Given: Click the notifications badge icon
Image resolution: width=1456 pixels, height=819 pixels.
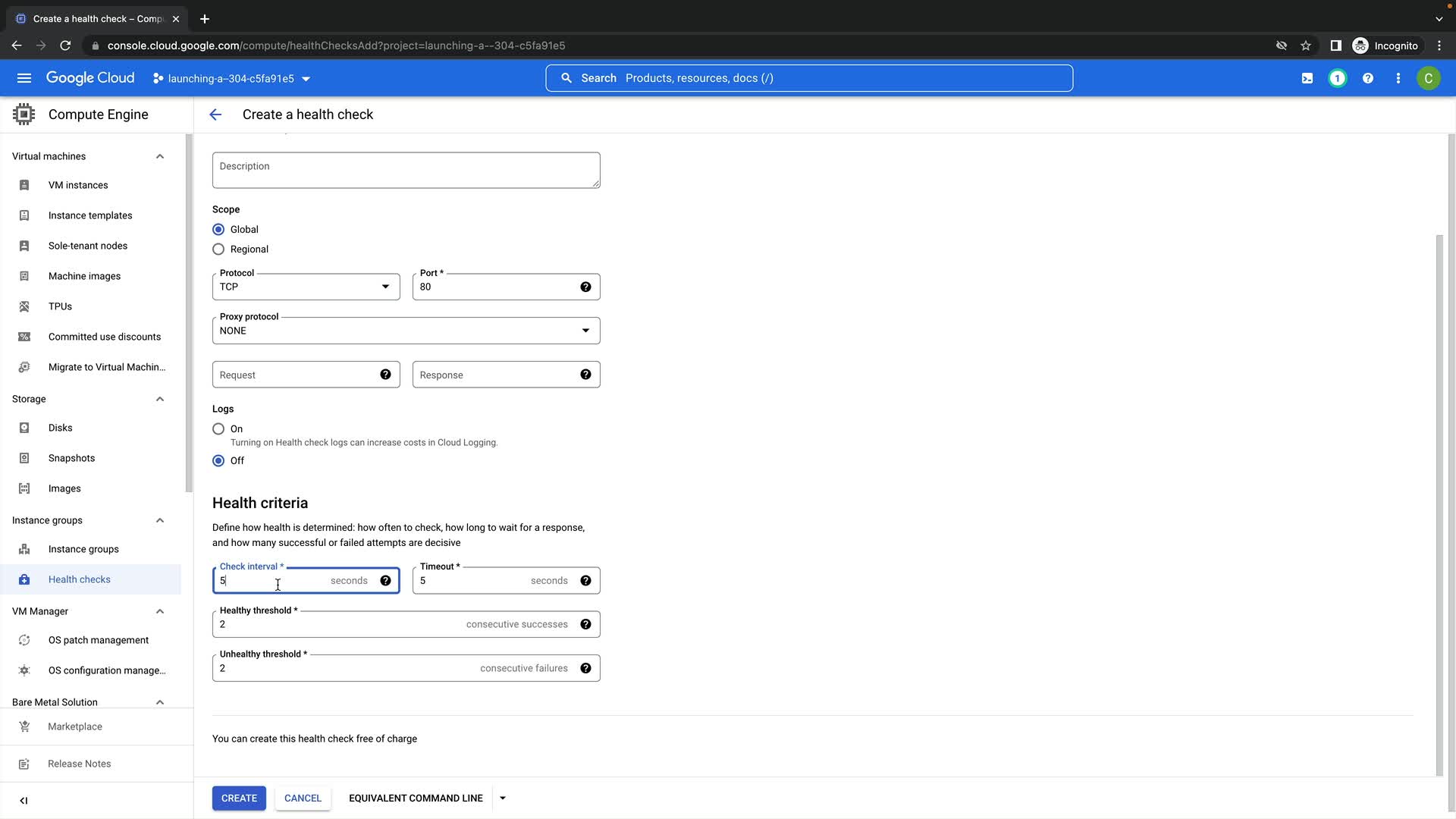Looking at the screenshot, I should (x=1338, y=78).
